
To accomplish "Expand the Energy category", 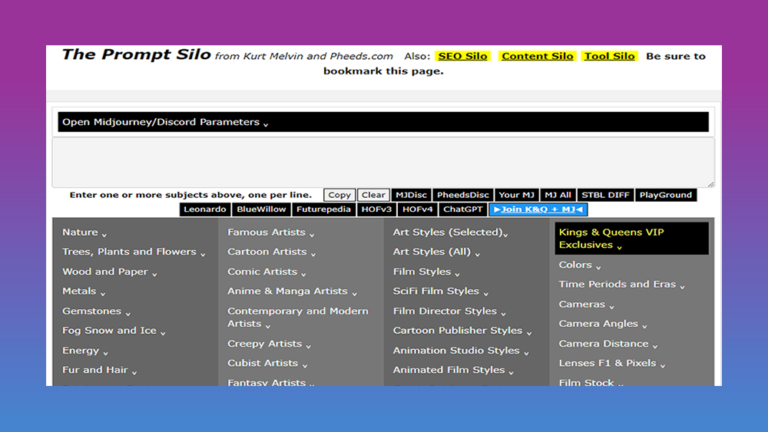I will (85, 351).
